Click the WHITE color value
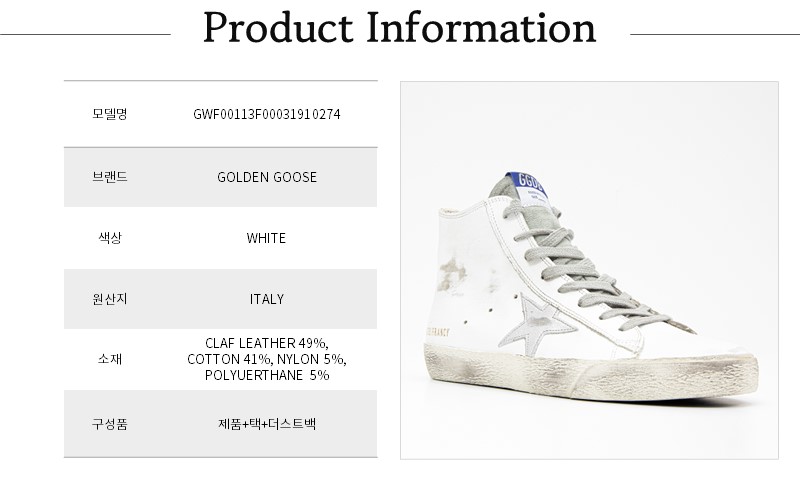 266,238
